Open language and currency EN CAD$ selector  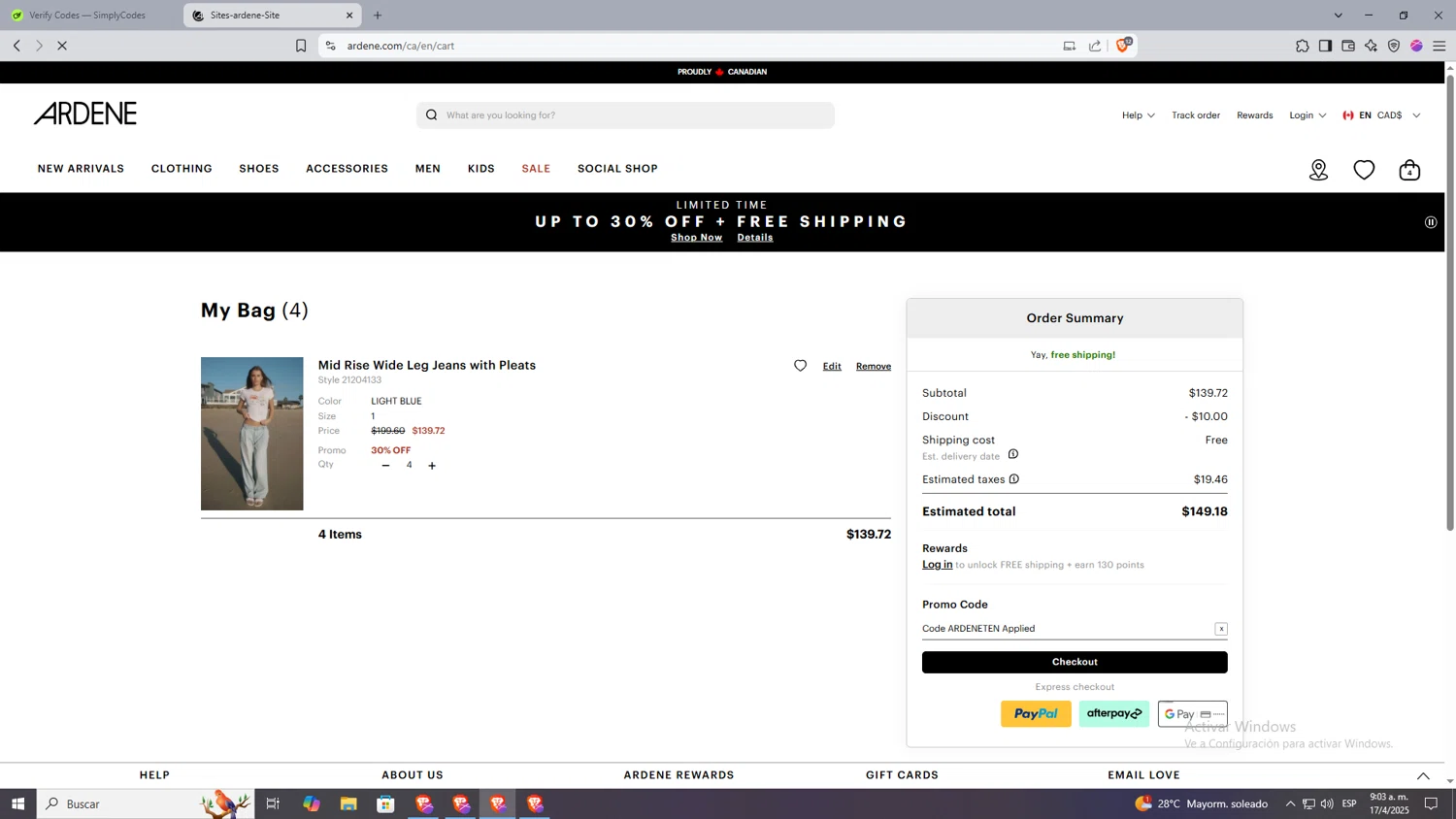1381,115
